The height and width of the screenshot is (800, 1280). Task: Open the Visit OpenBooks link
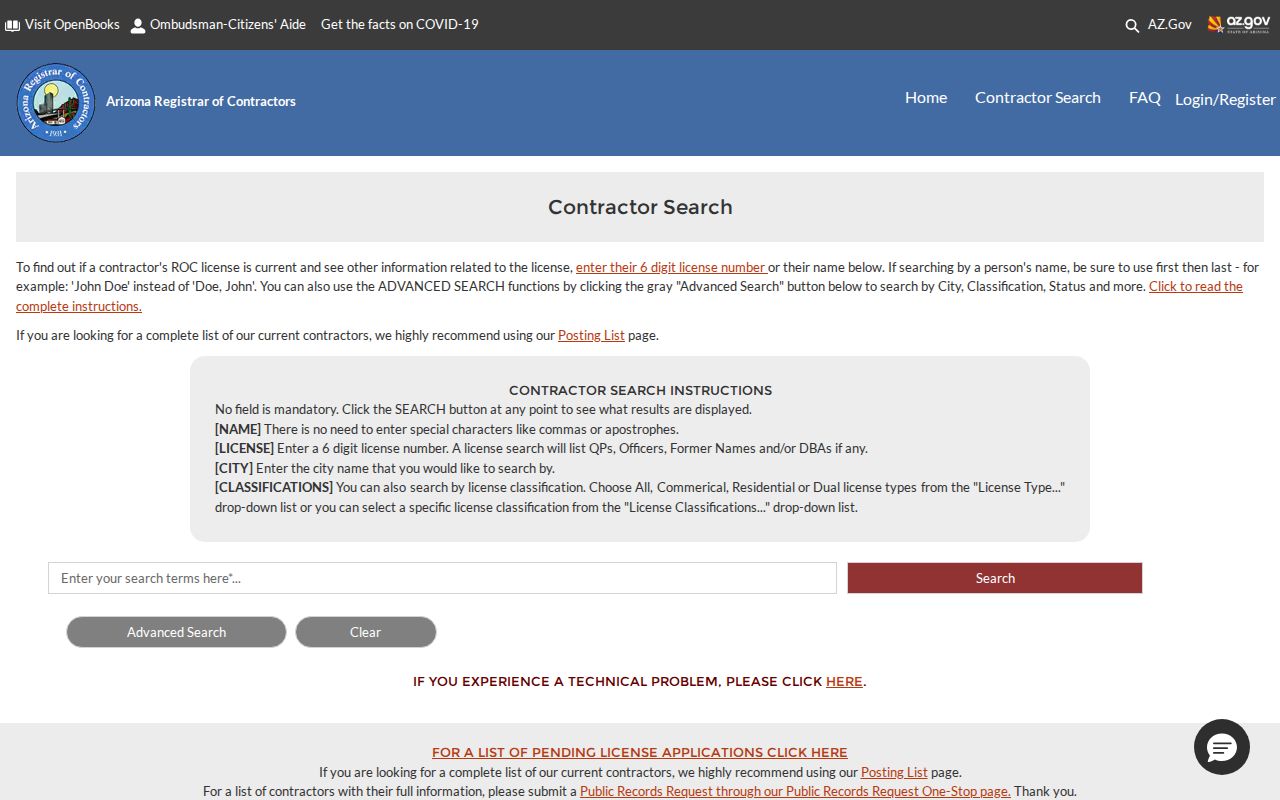point(72,24)
